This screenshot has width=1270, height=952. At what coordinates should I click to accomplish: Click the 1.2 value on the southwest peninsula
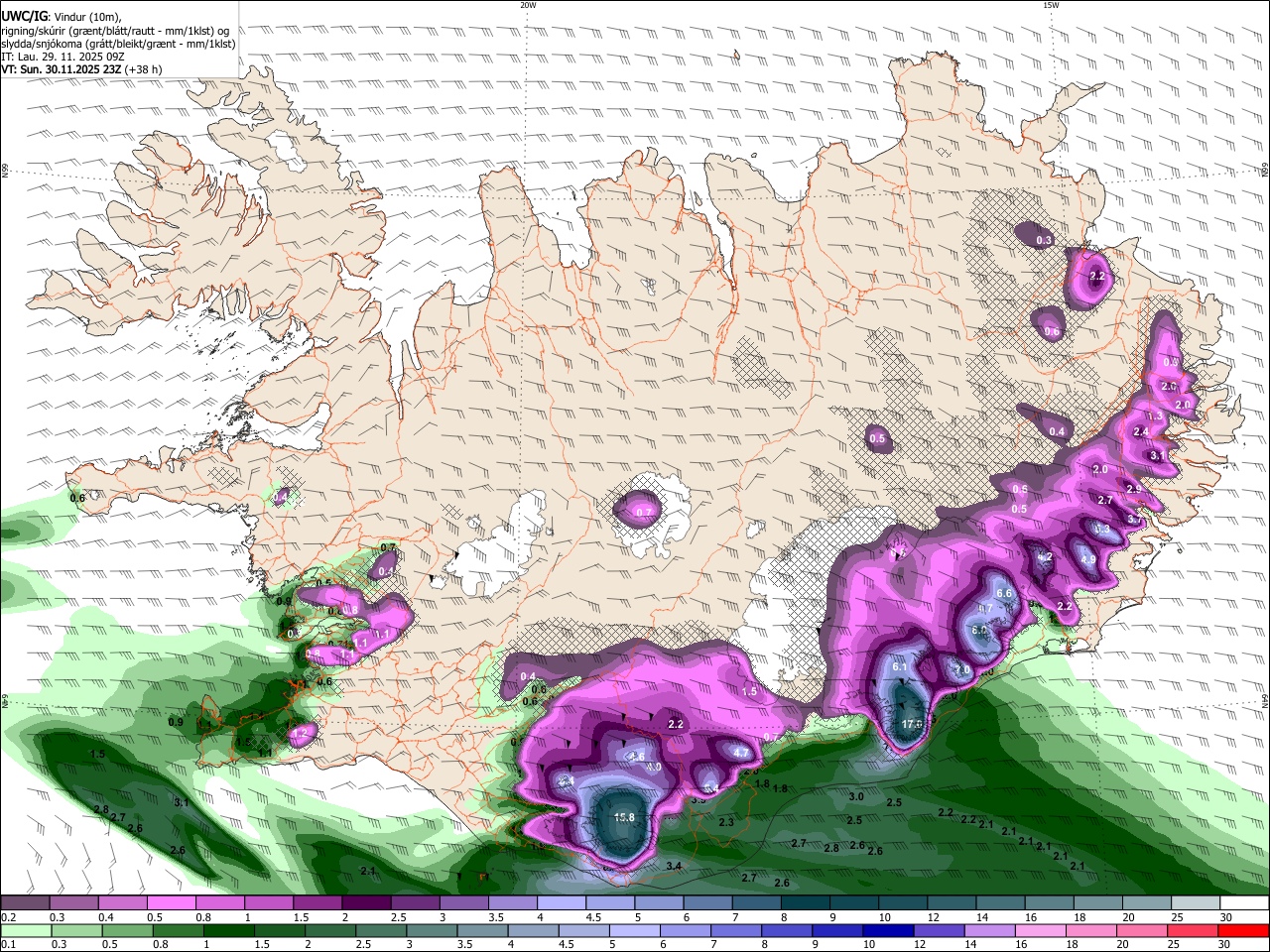(x=301, y=733)
